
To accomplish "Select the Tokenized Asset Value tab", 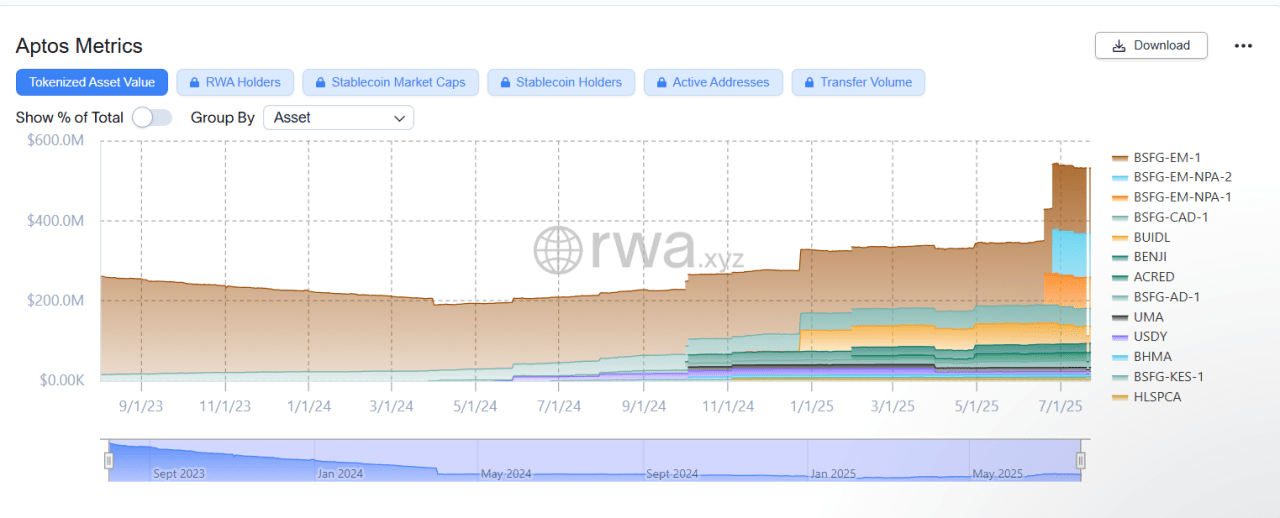I will point(92,82).
